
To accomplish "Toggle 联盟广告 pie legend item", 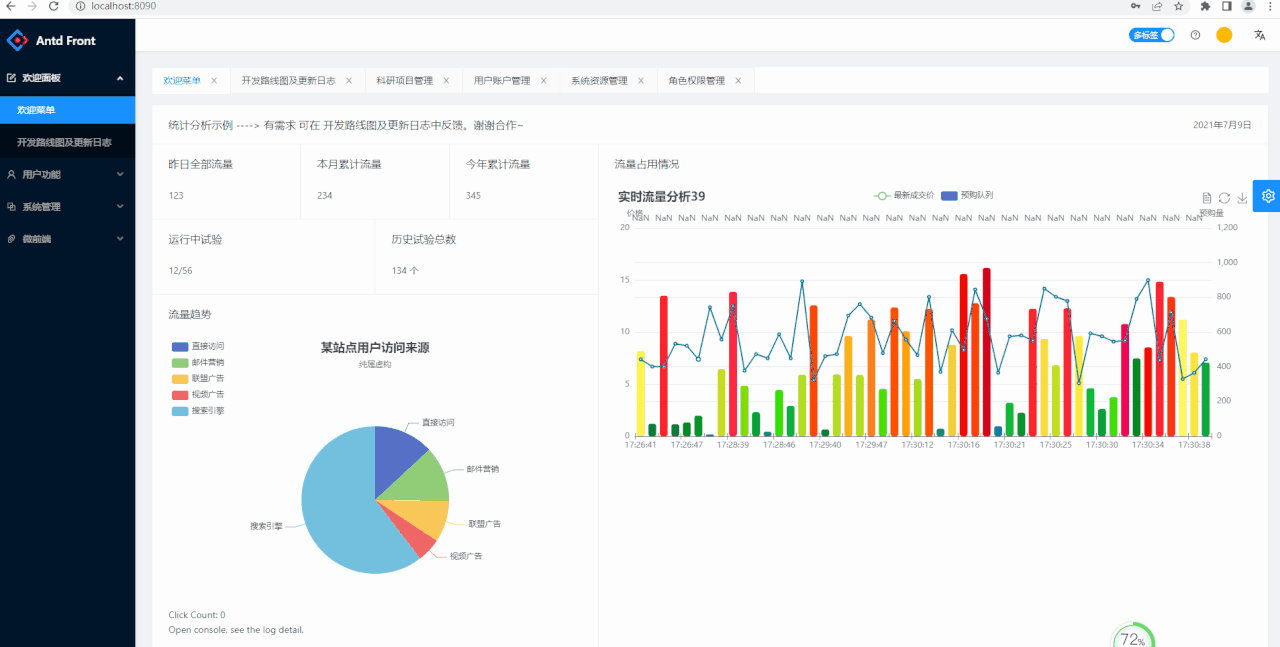I will [199, 378].
